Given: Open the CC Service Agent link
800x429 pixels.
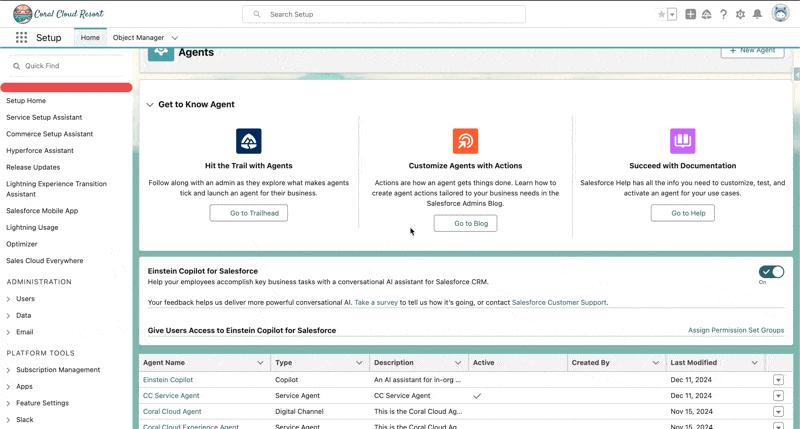Looking at the screenshot, I should pos(171,395).
